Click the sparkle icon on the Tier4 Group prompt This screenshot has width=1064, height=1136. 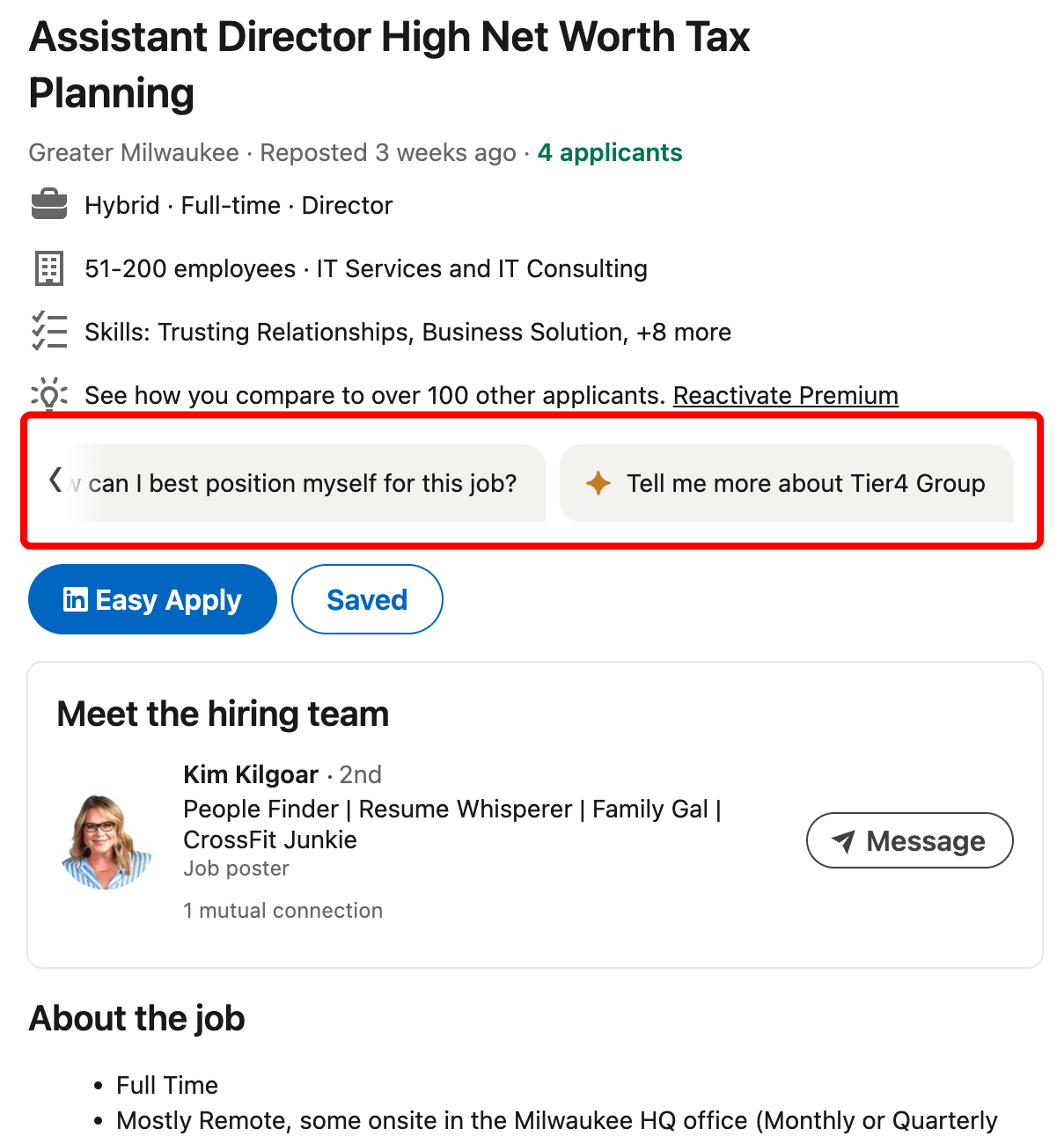click(x=598, y=483)
